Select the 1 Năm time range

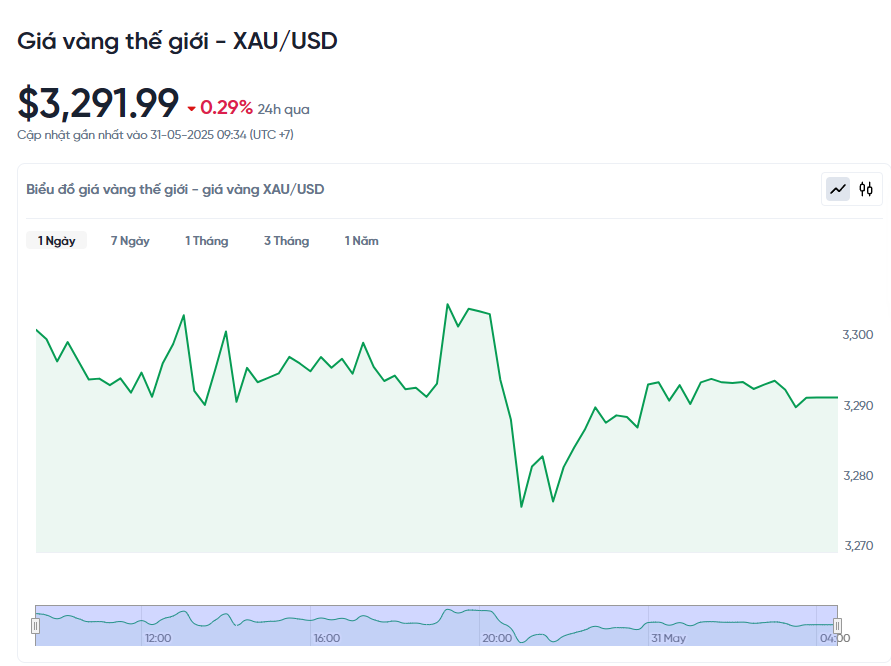pos(361,240)
